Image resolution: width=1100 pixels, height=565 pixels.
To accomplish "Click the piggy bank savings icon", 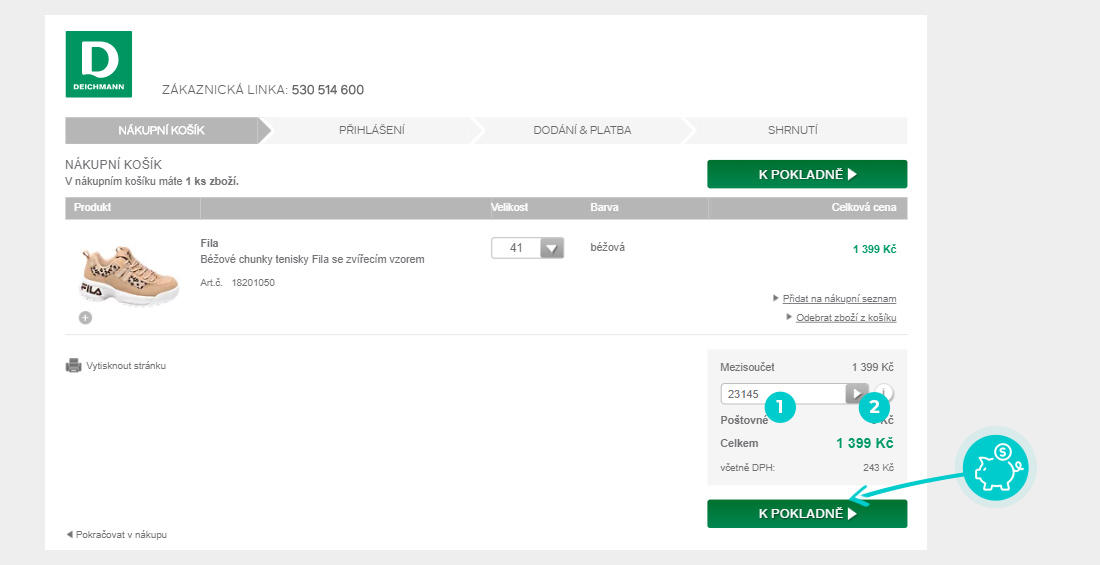I will (995, 467).
